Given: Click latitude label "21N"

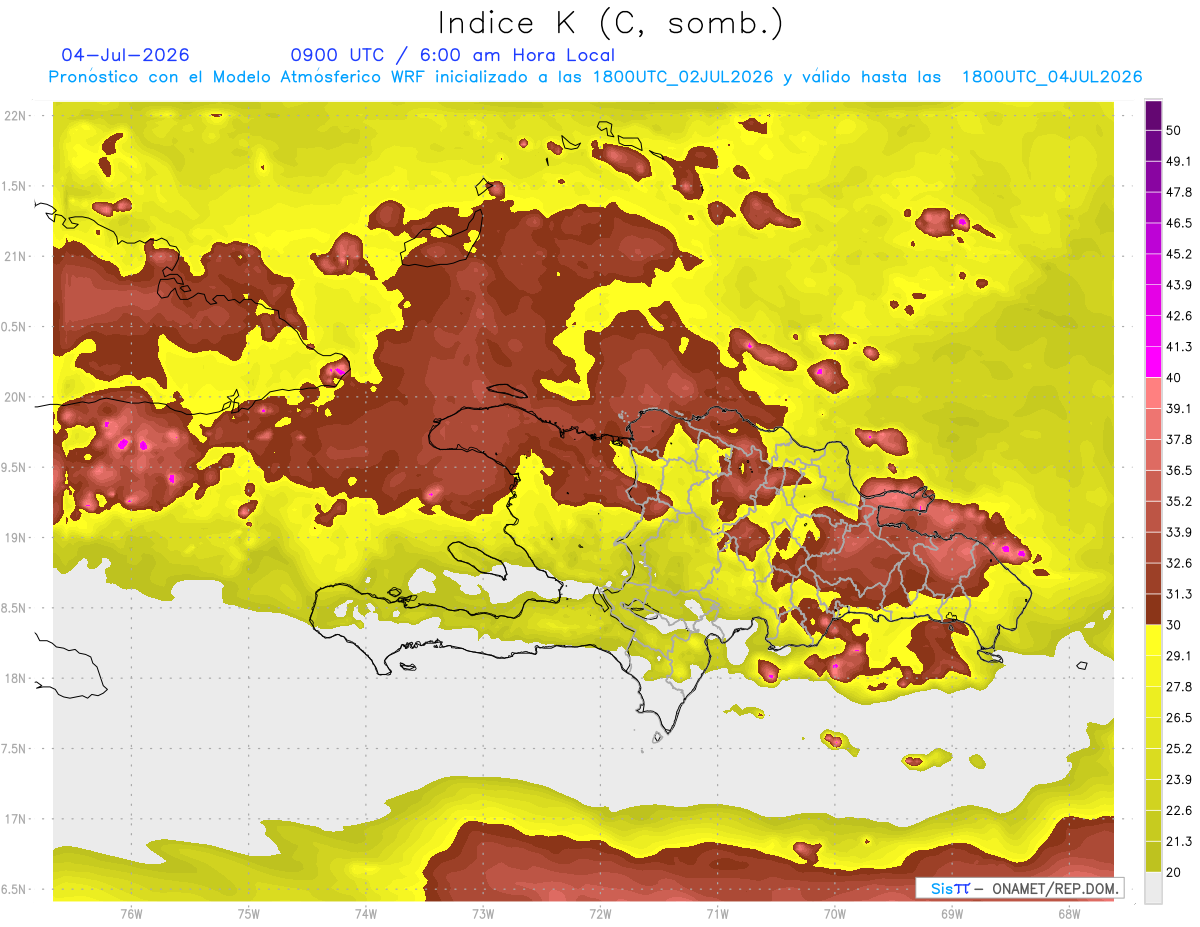Looking at the screenshot, I should tap(17, 256).
